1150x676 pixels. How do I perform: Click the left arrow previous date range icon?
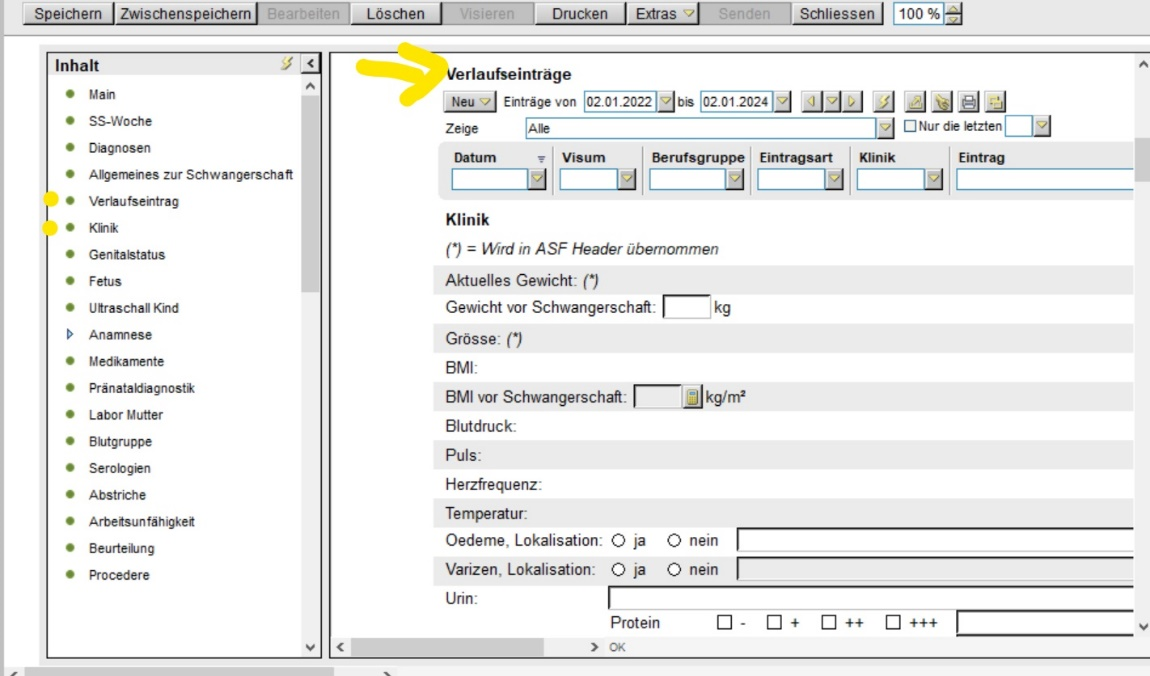point(811,102)
